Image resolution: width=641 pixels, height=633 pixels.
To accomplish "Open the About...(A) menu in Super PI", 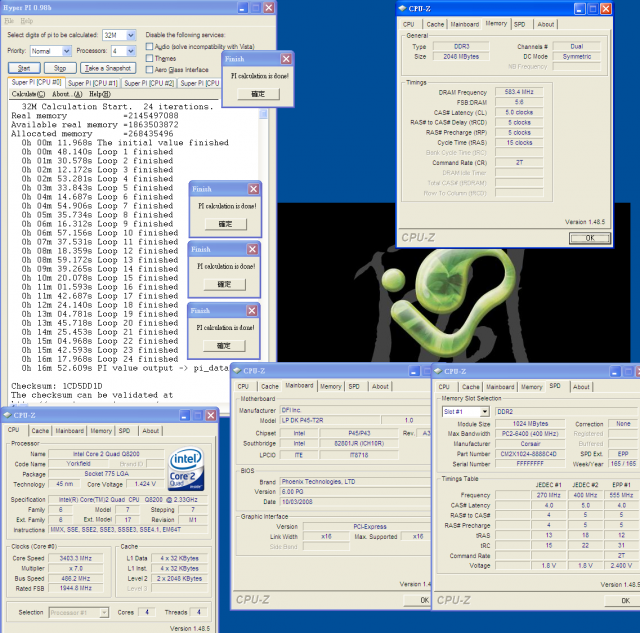I will coord(67,94).
